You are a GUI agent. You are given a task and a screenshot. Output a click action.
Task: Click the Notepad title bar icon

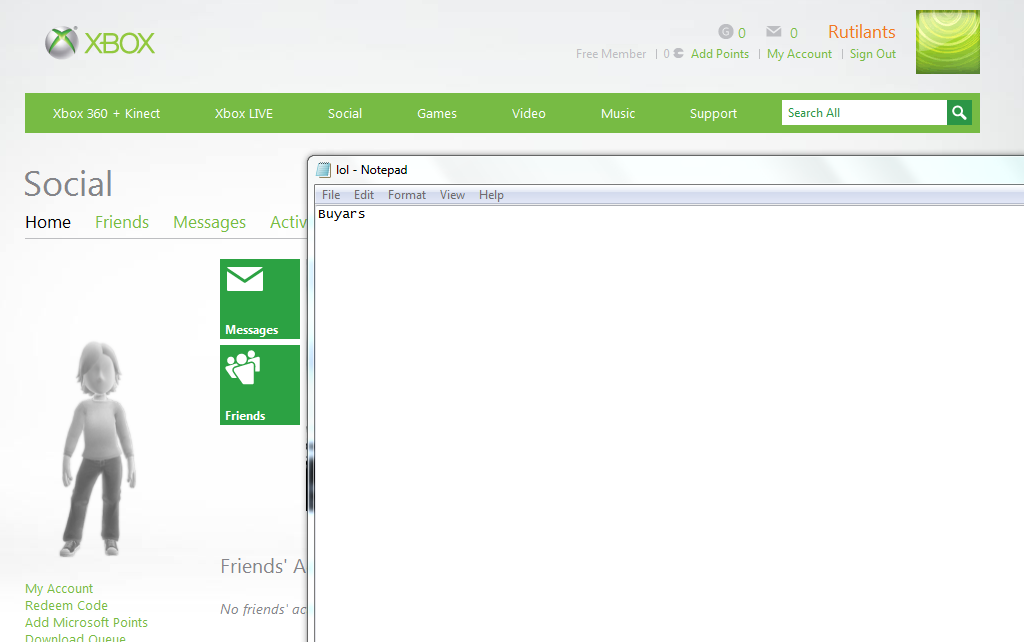tap(323, 170)
